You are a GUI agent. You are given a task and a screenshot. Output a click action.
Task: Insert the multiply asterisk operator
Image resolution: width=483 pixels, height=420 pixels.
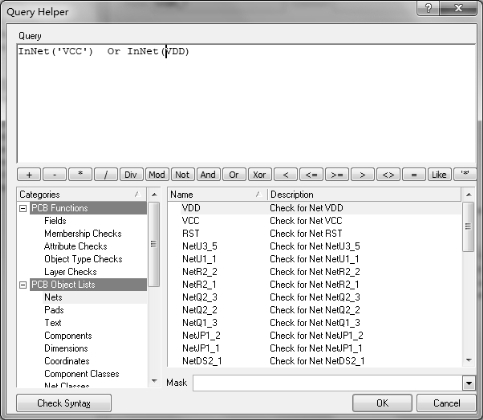[x=80, y=175]
